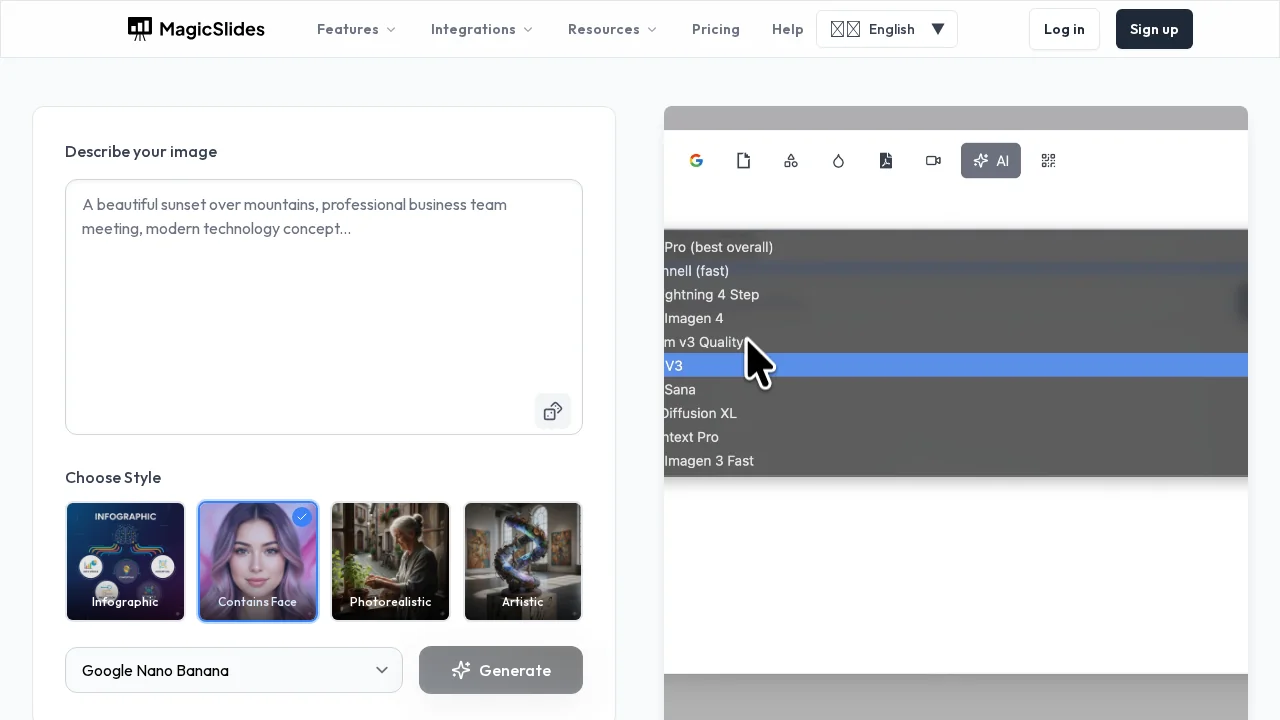
Task: Click the AI toolbar button
Action: pyautogui.click(x=991, y=160)
